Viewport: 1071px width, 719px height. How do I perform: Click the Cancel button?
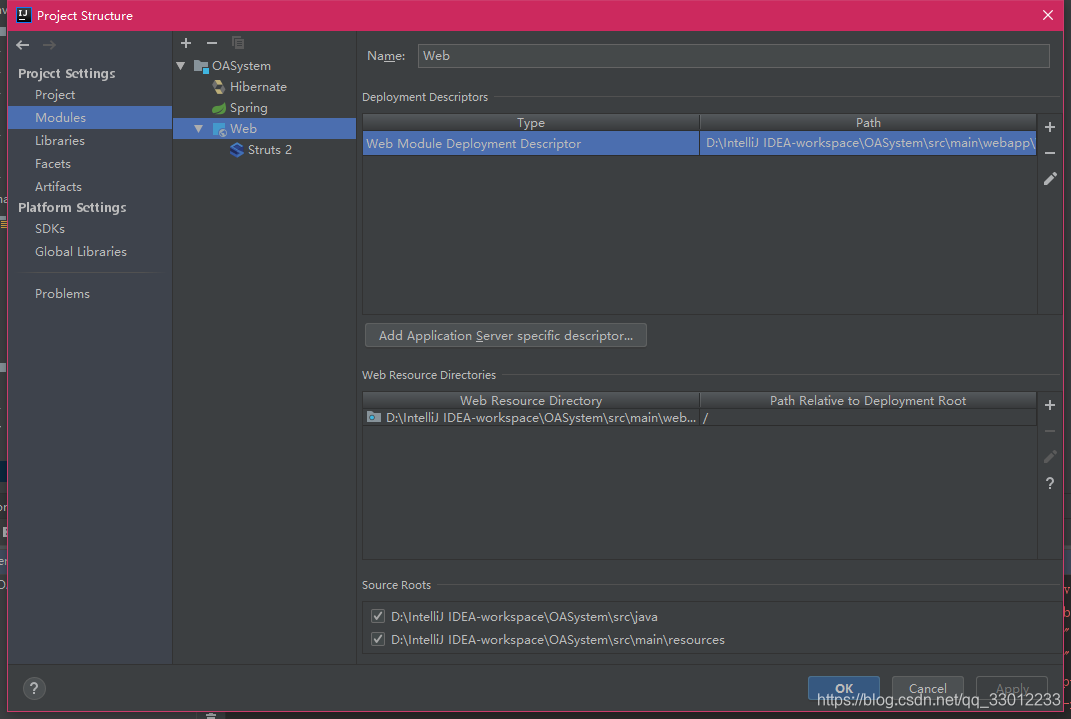(x=928, y=688)
